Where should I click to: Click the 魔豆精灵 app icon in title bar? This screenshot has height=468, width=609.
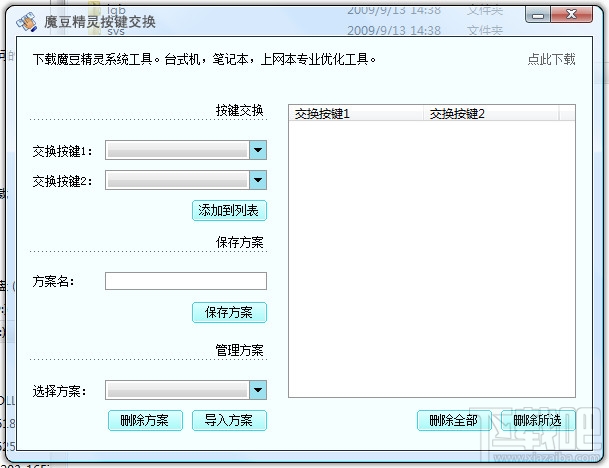pyautogui.click(x=26, y=21)
